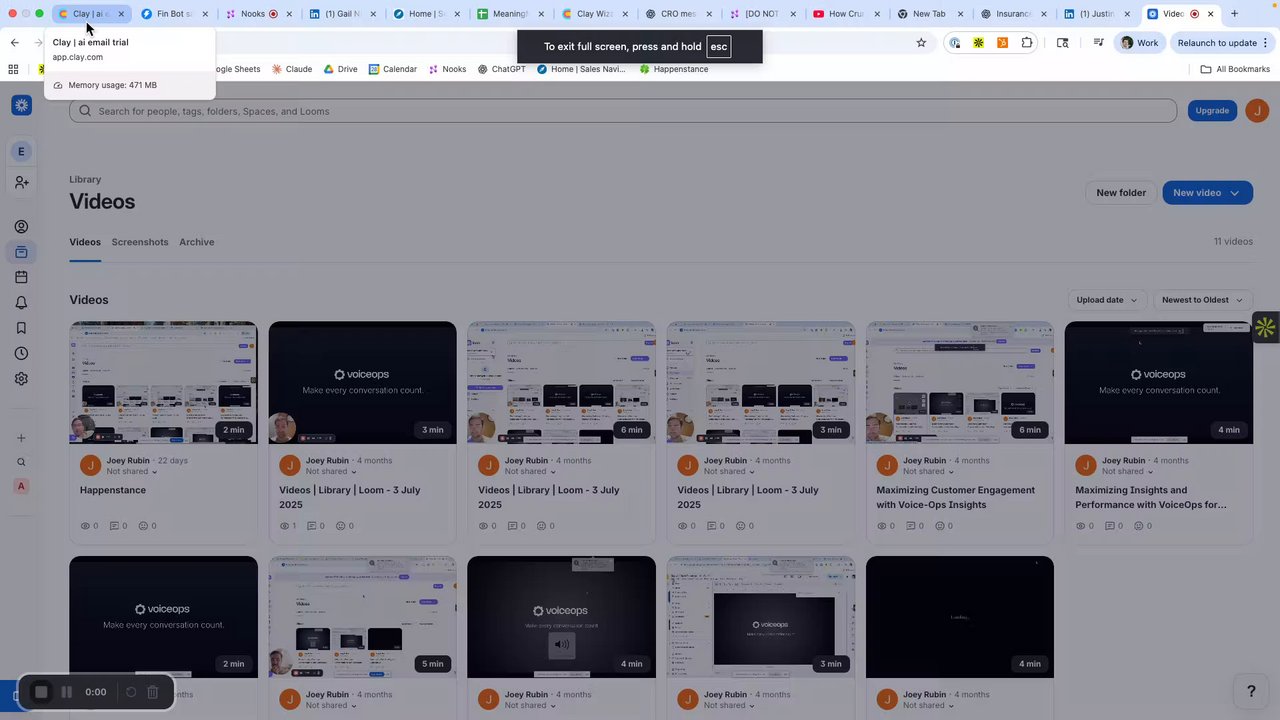Click the New folder button
This screenshot has height=720, width=1280.
[x=1121, y=193]
